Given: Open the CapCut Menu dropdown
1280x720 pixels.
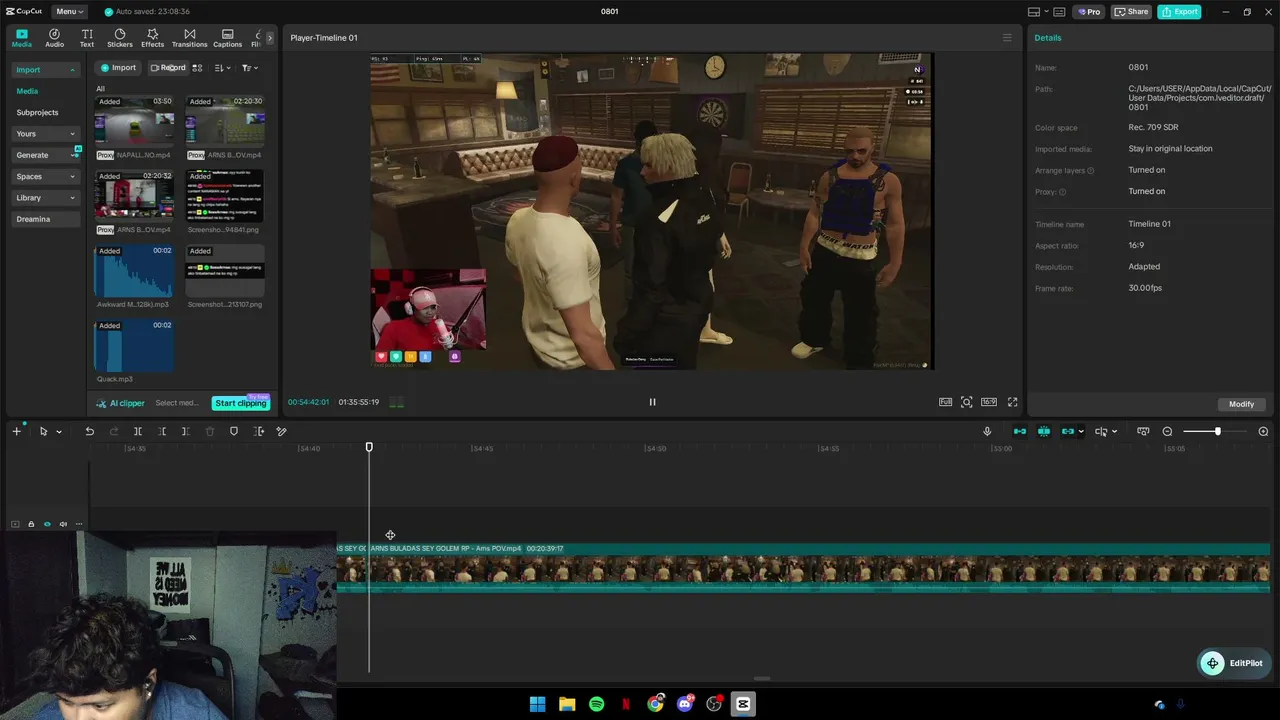Looking at the screenshot, I should tap(69, 11).
